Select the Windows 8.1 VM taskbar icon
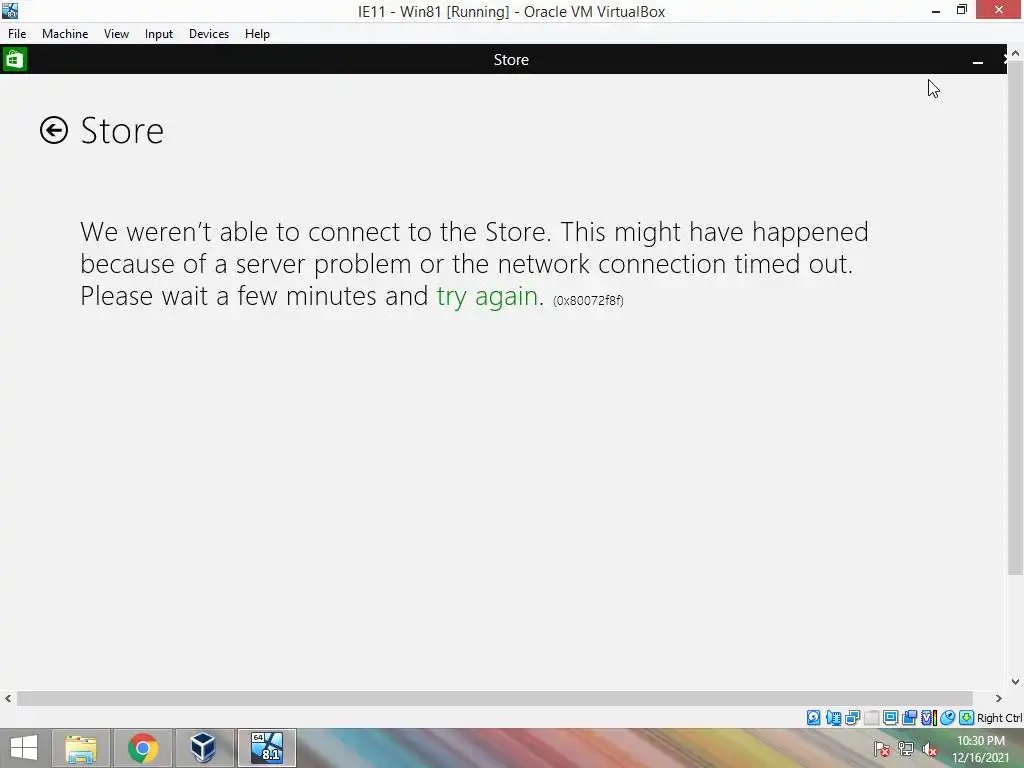This screenshot has height=768, width=1024. pyautogui.click(x=267, y=748)
